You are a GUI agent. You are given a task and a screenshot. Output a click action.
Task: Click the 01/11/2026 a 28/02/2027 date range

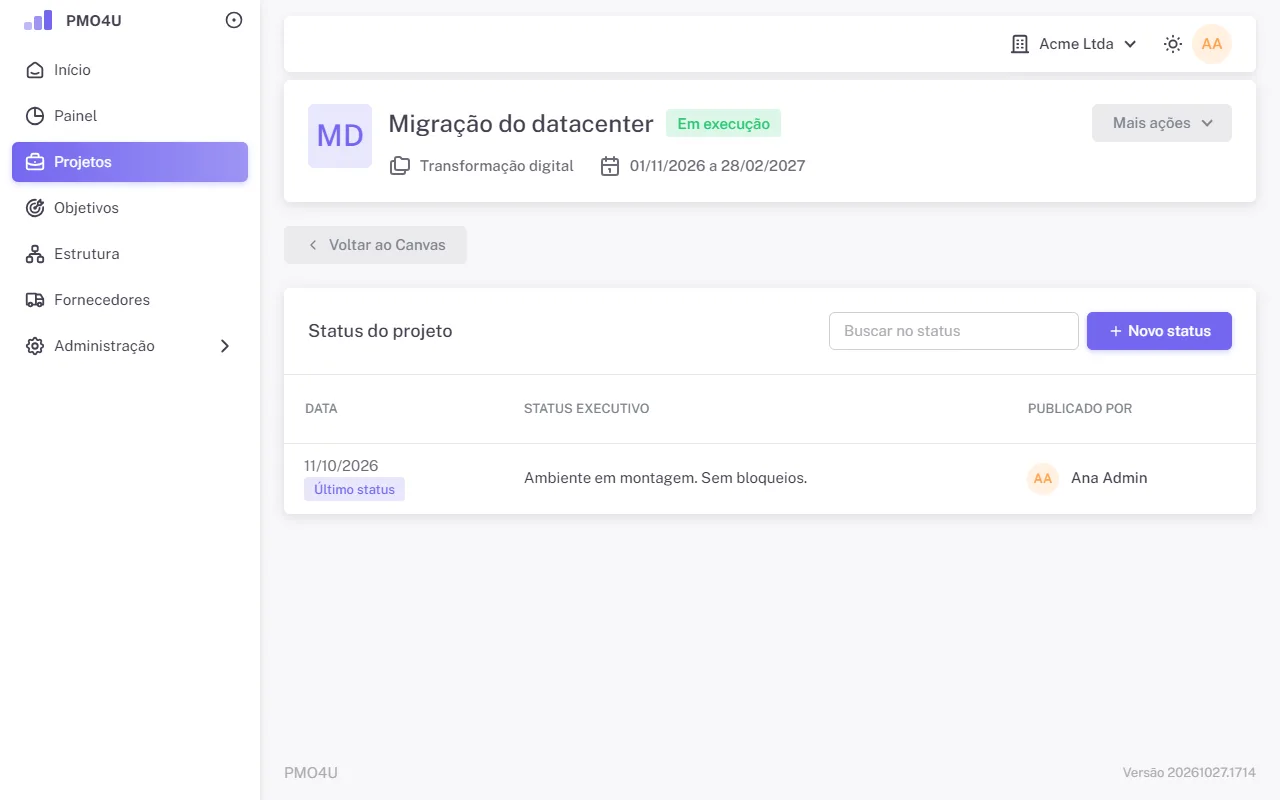point(717,166)
